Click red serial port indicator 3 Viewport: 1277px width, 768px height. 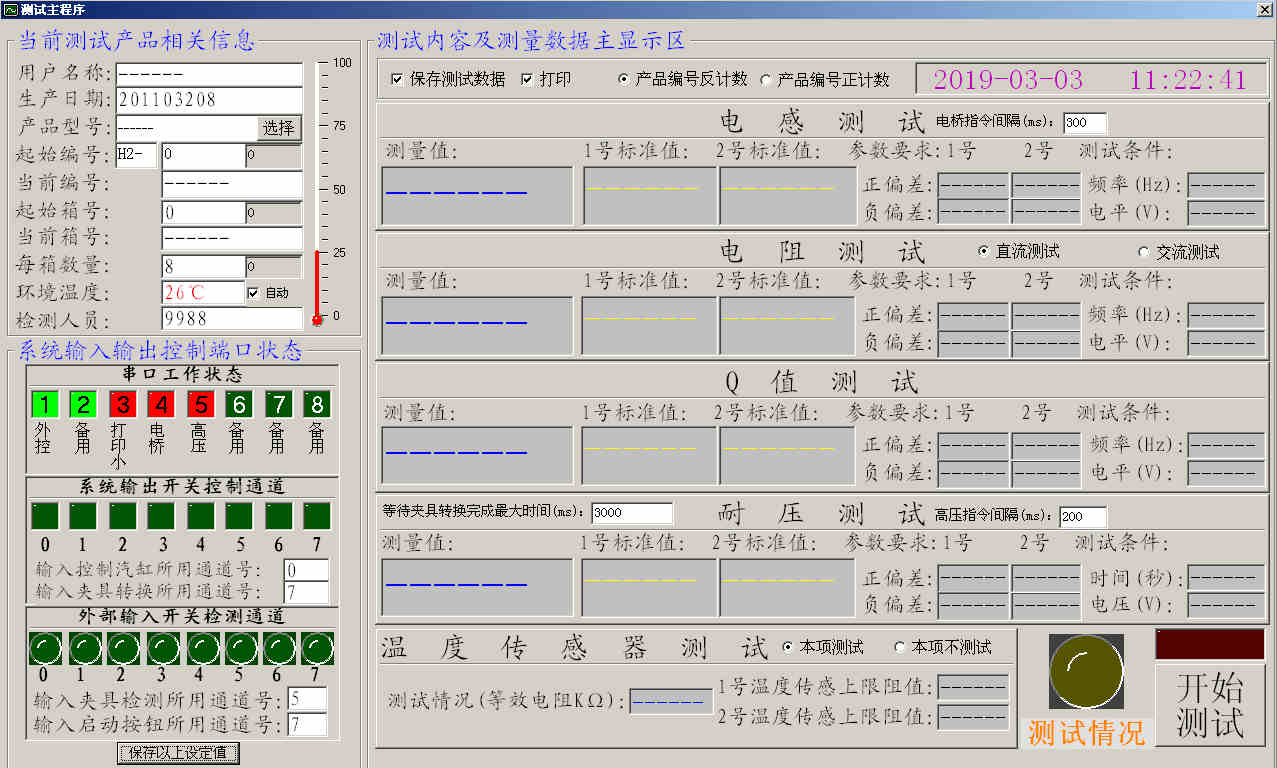tap(122, 404)
